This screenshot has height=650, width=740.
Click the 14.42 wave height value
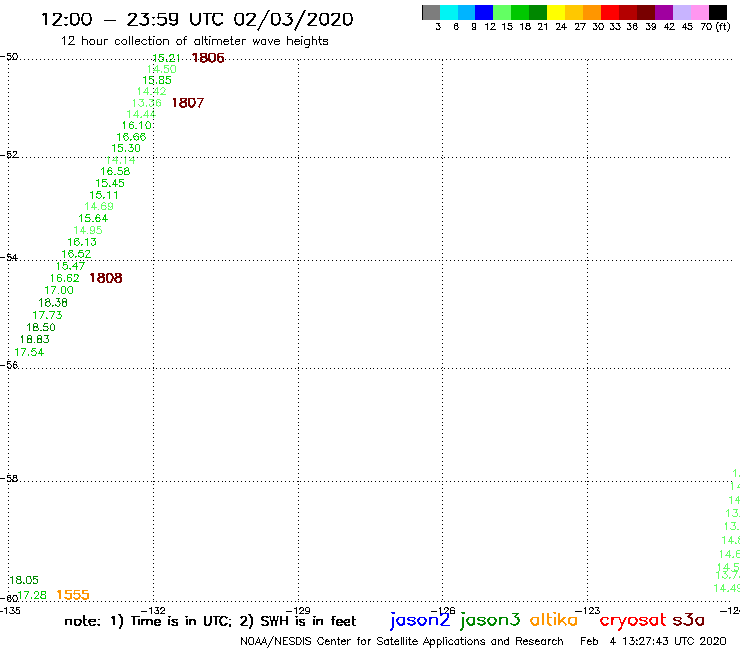pos(151,91)
